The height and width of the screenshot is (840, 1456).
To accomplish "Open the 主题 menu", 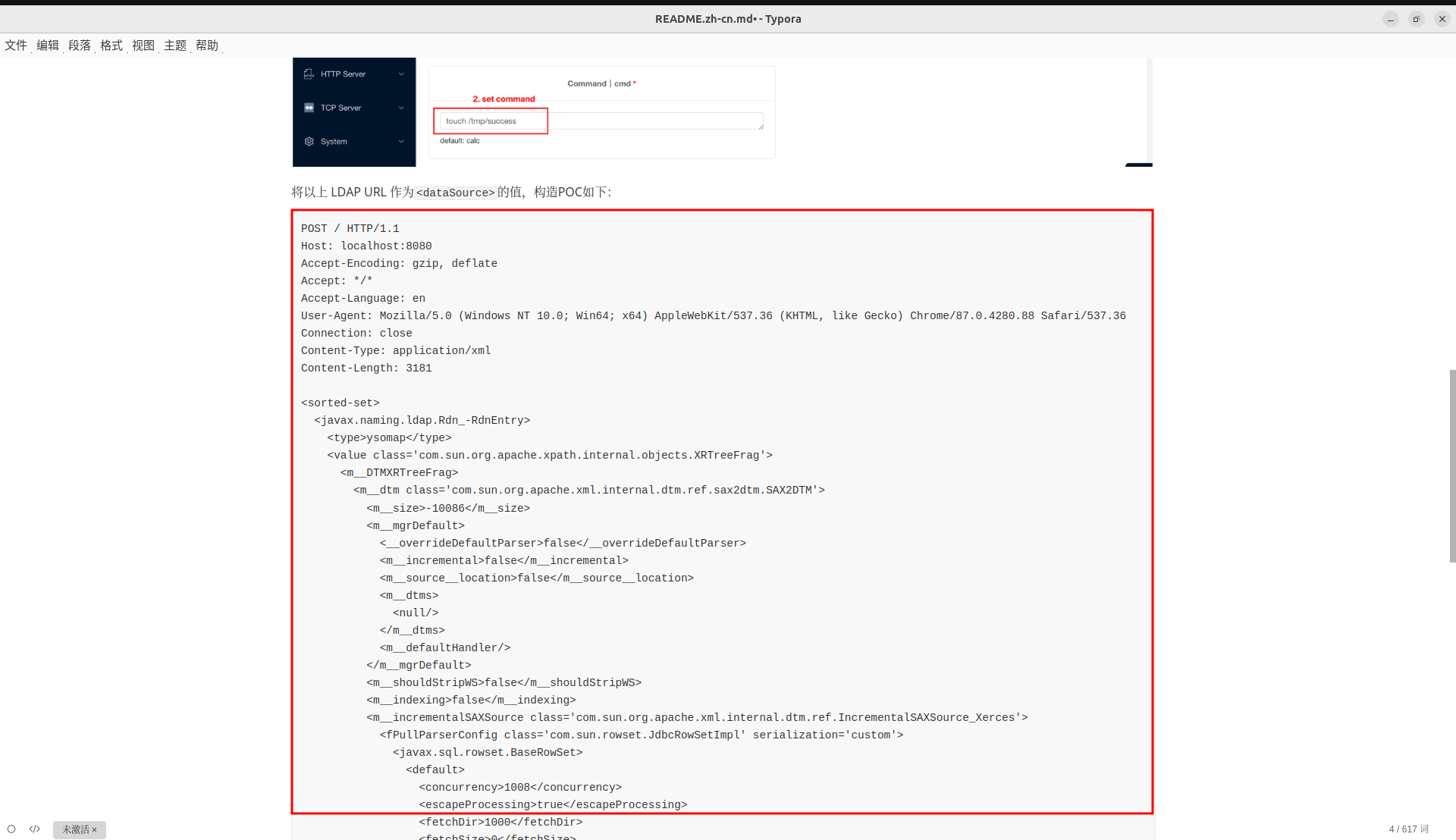I will click(175, 45).
